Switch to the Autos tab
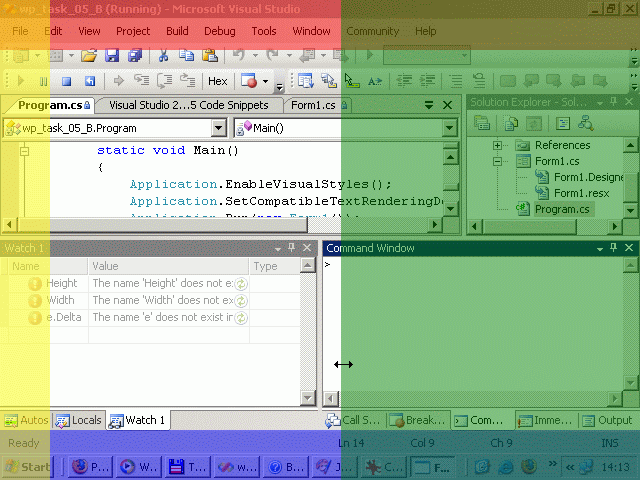 27,420
